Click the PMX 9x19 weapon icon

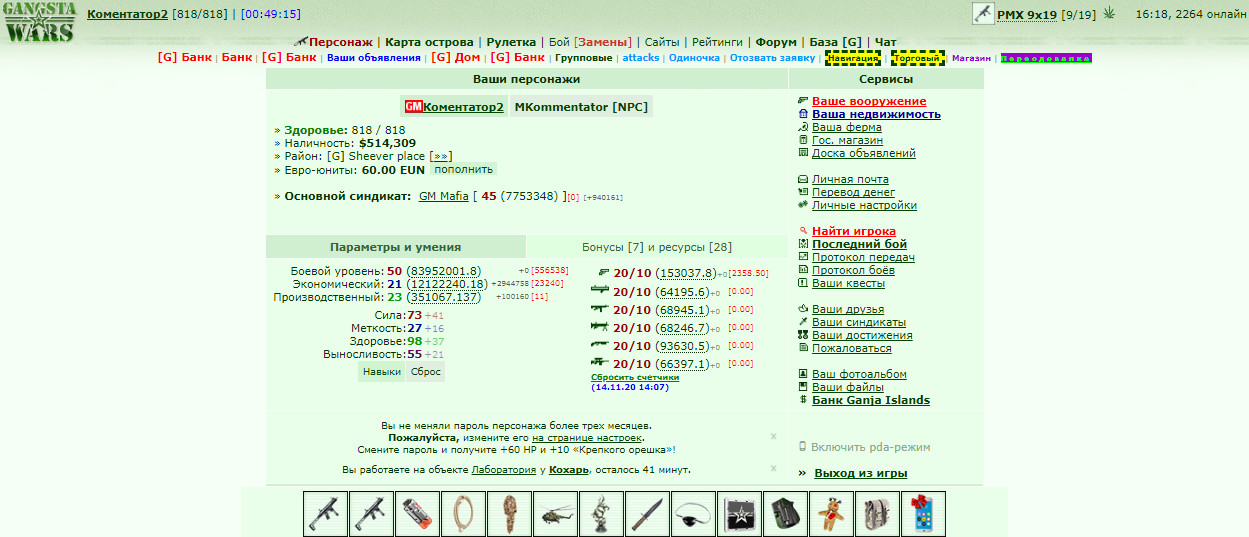click(x=982, y=14)
